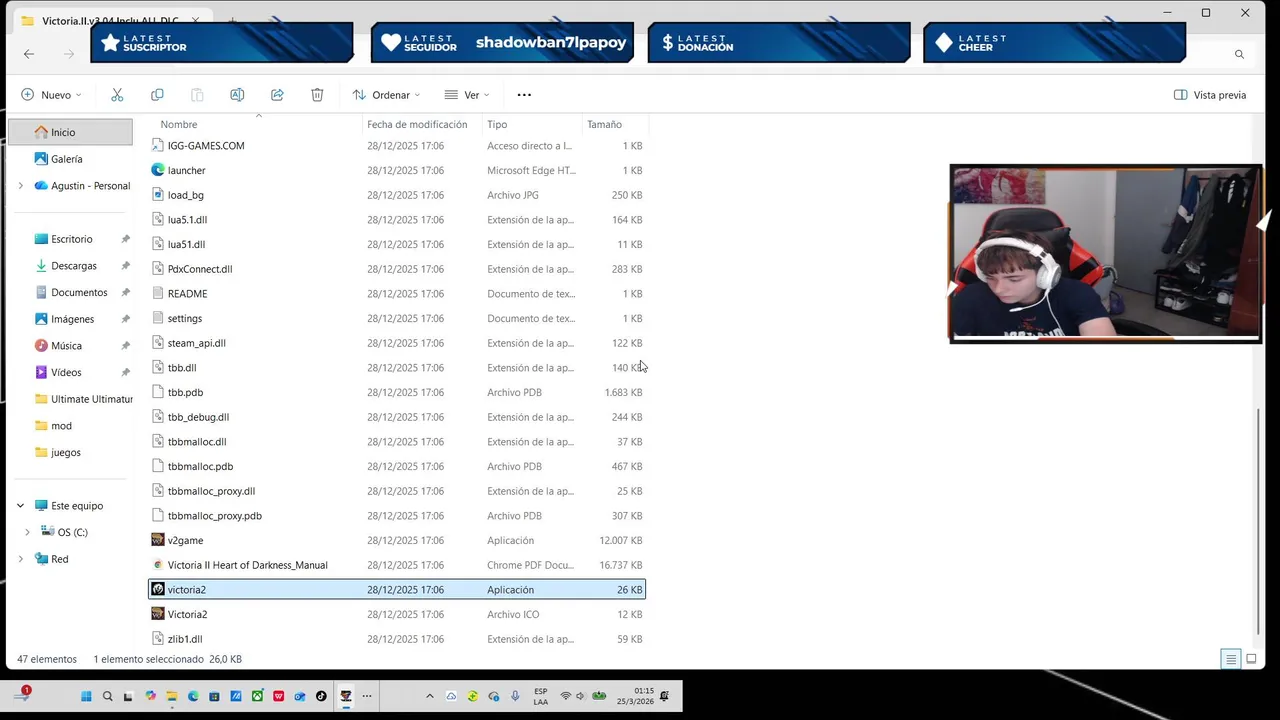This screenshot has width=1280, height=720.
Task: Click the Share icon in toolbar
Action: [277, 95]
